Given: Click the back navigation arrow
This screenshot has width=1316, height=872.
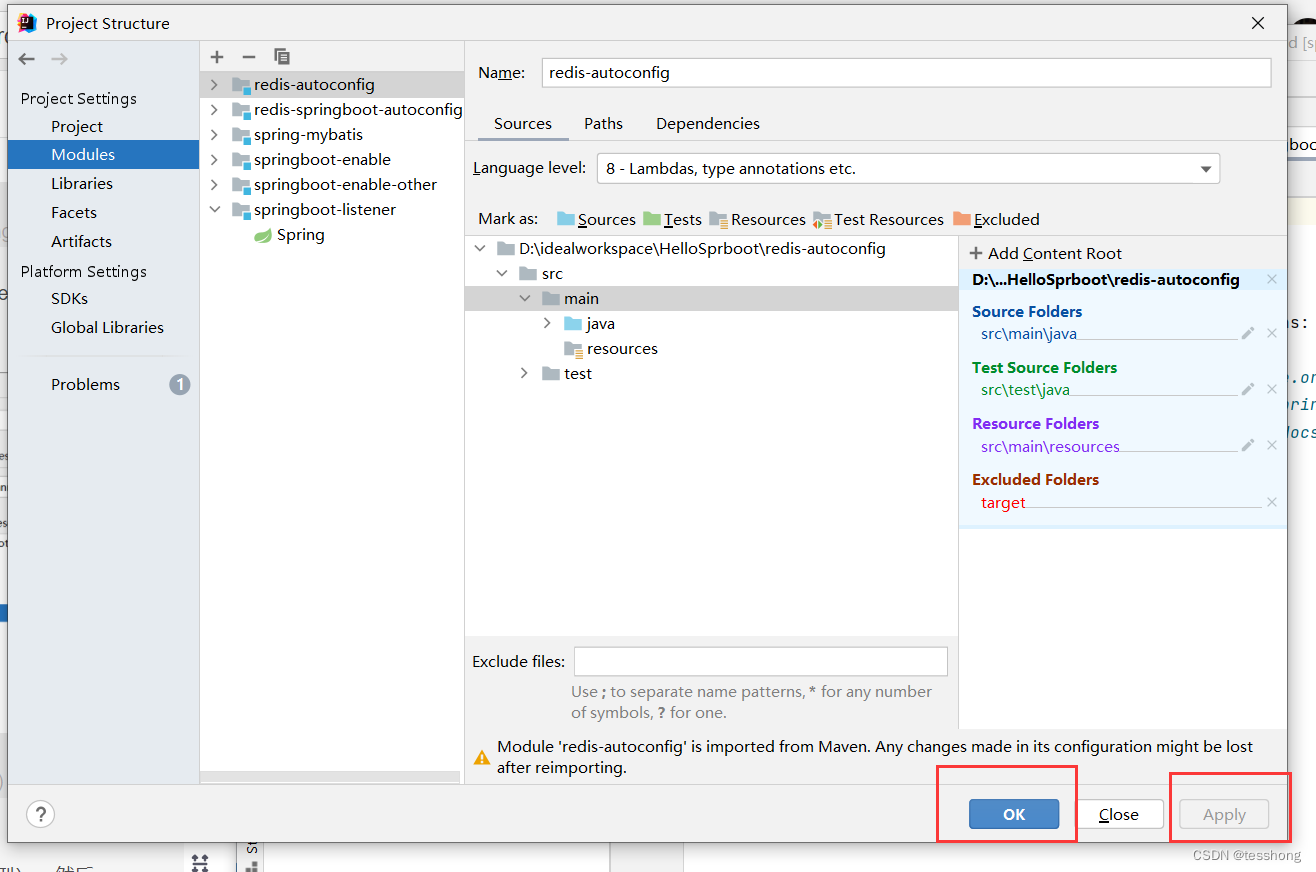Looking at the screenshot, I should (26, 59).
